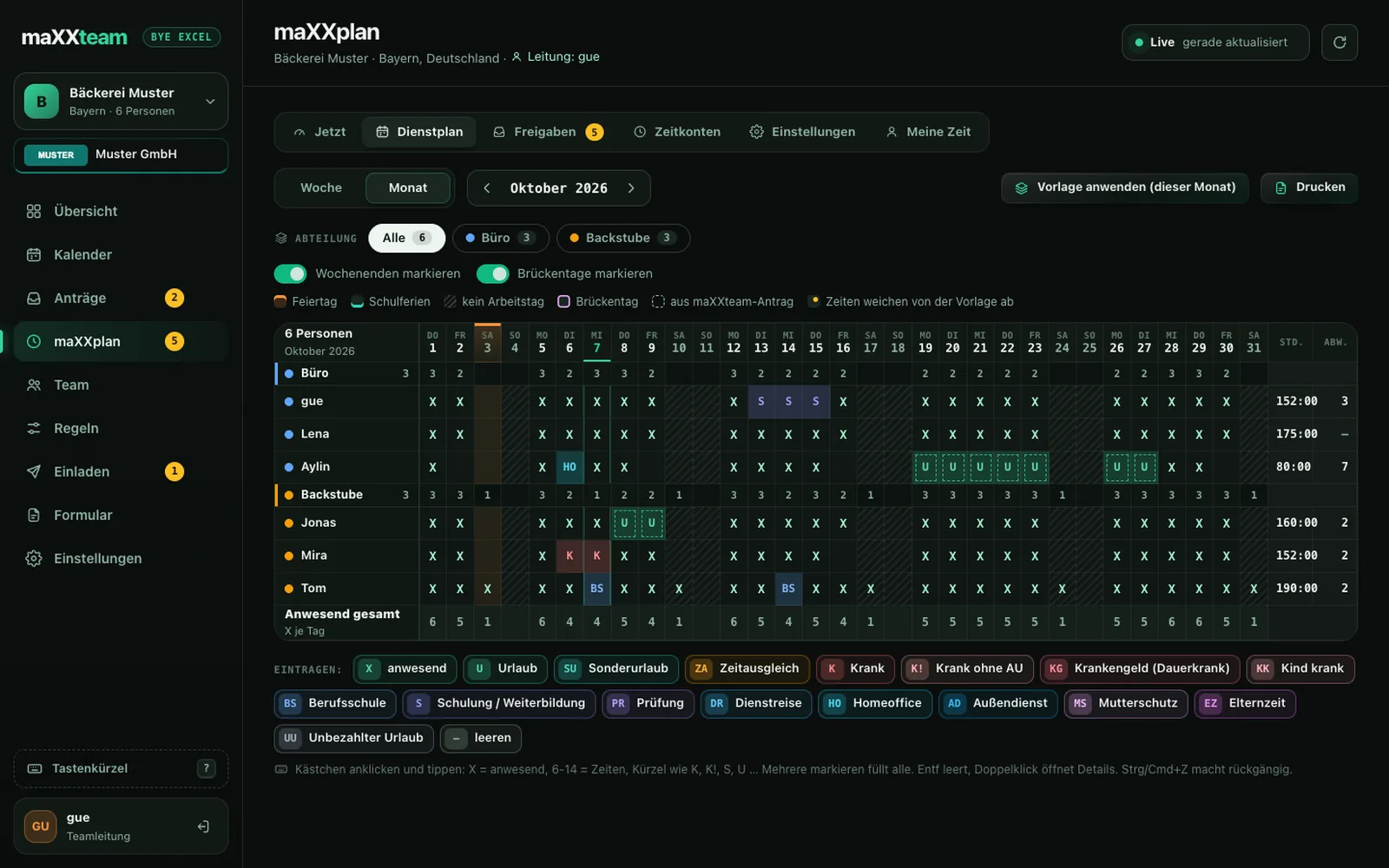Select the Einstellungen tab in top bar
This screenshot has height=868, width=1389.
point(803,132)
